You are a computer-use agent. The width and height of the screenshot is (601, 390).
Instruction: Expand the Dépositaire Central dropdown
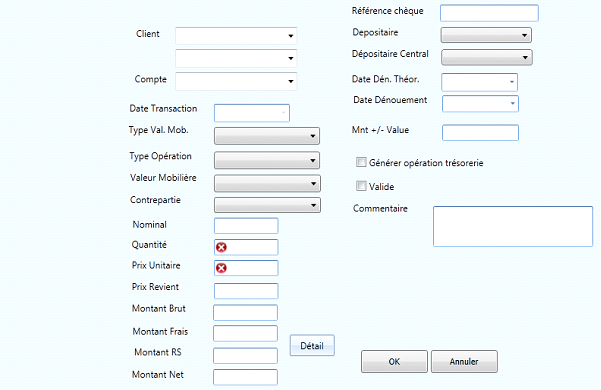pyautogui.click(x=487, y=57)
